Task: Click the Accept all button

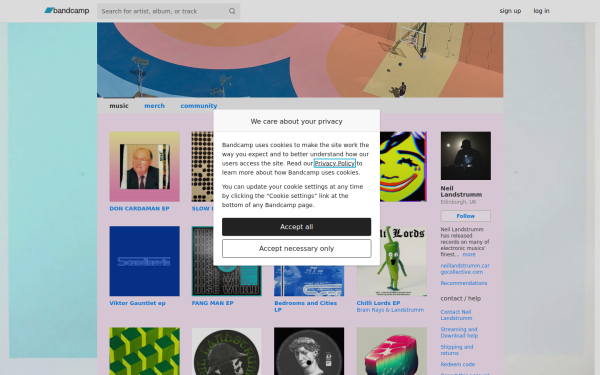Action: coord(296,227)
